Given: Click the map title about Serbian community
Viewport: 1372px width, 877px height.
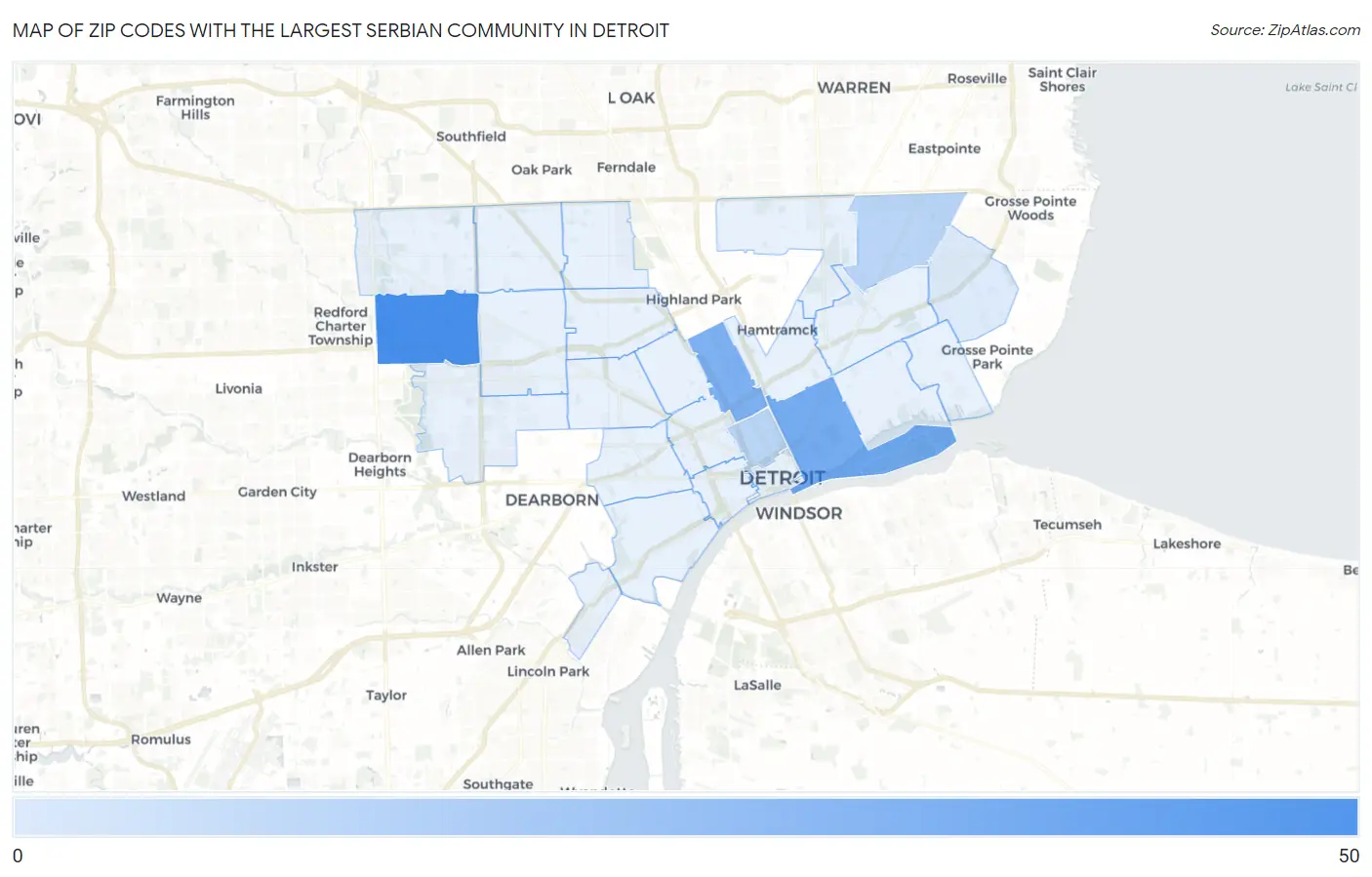Looking at the screenshot, I should [x=341, y=30].
